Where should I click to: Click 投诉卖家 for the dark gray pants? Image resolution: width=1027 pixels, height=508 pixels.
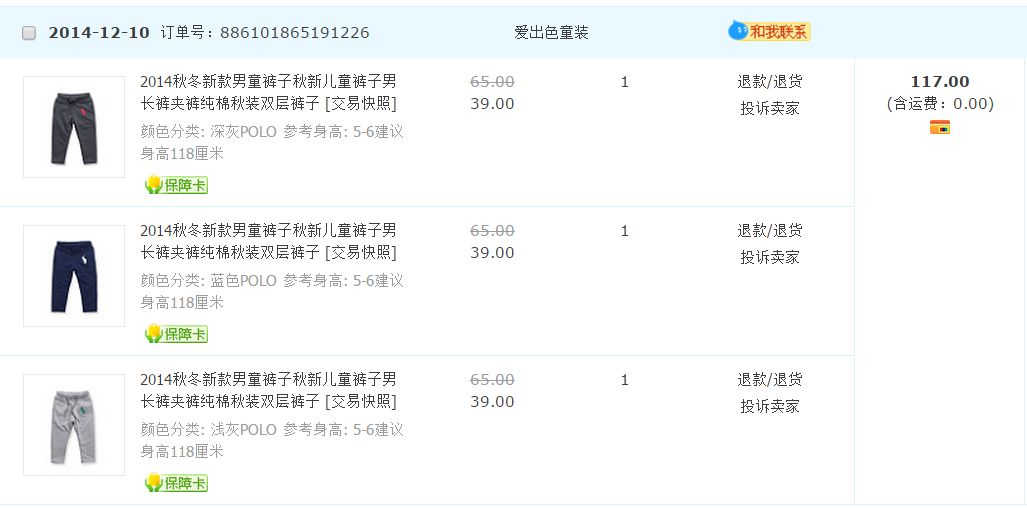coord(770,108)
